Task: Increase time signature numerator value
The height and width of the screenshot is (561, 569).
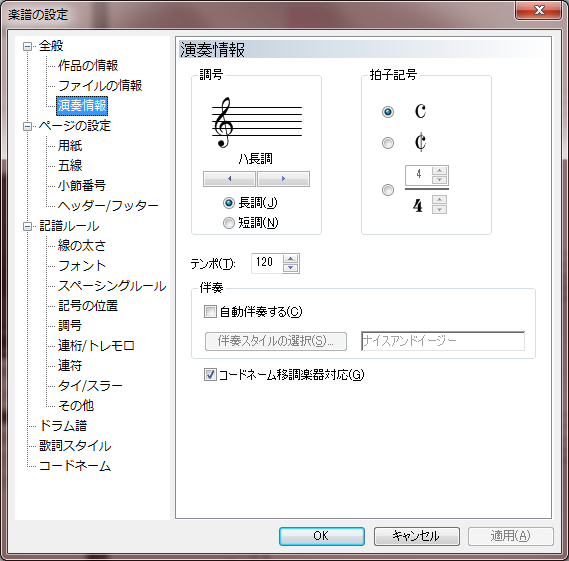Action: [440, 170]
